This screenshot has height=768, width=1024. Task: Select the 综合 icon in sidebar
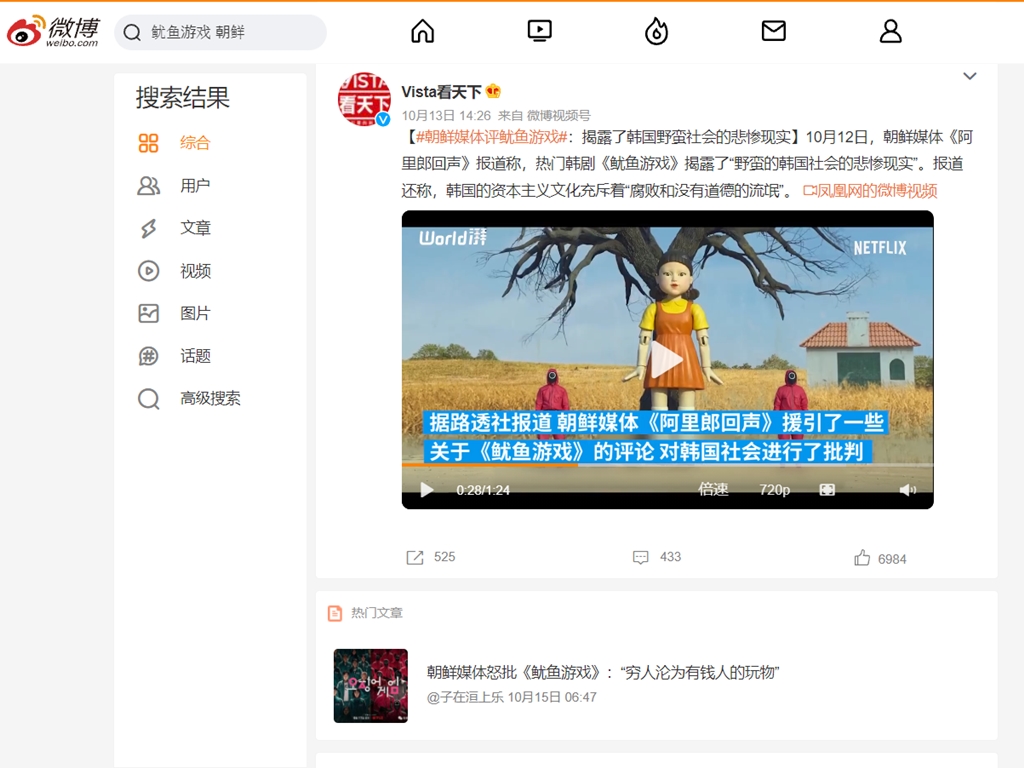(x=148, y=143)
